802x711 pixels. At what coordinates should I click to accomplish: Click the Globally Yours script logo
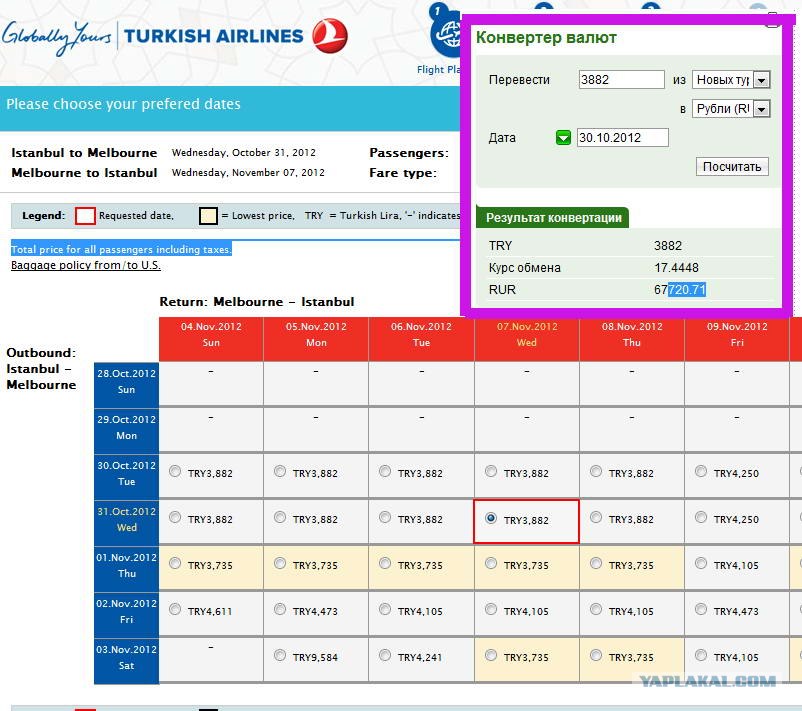56,37
